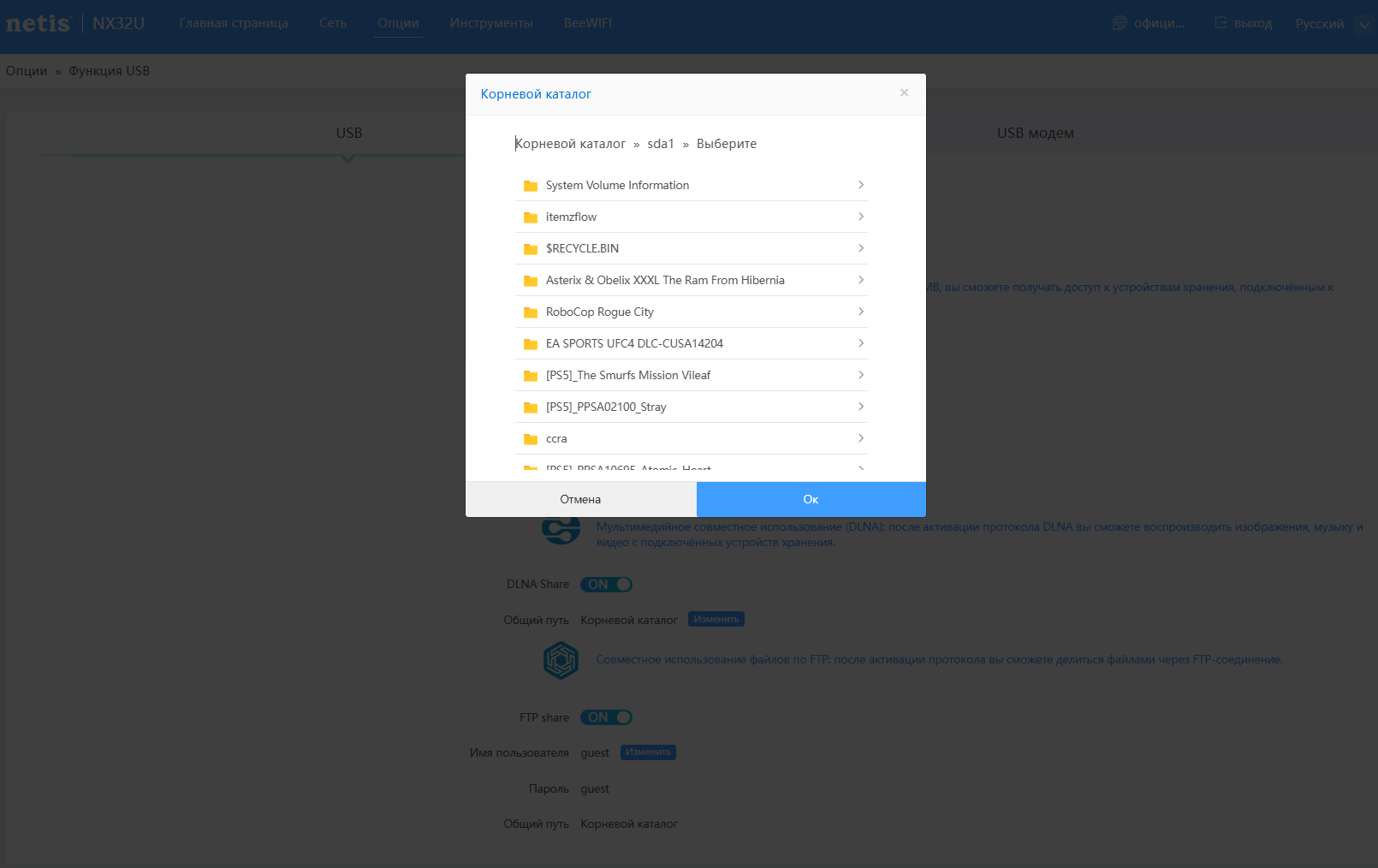
Task: Click the RoboCop Rogue City folder icon
Action: [x=531, y=312]
